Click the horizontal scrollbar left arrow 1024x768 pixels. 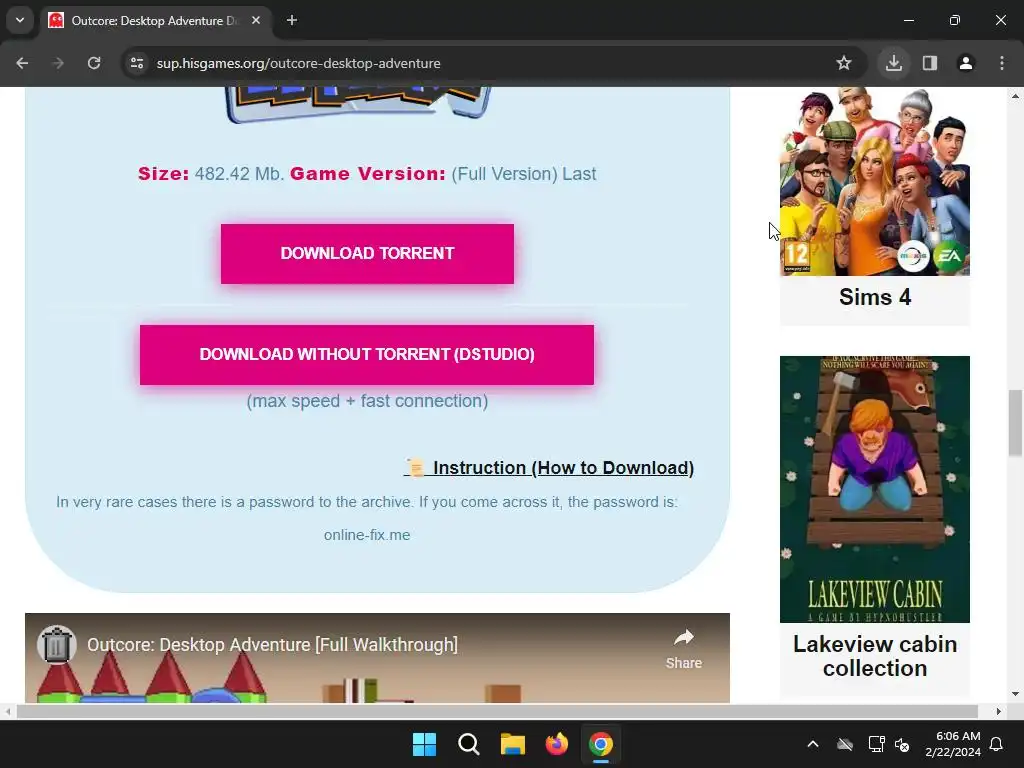[x=7, y=711]
